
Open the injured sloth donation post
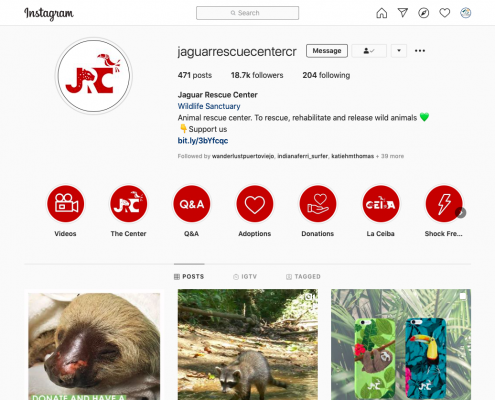(94, 345)
